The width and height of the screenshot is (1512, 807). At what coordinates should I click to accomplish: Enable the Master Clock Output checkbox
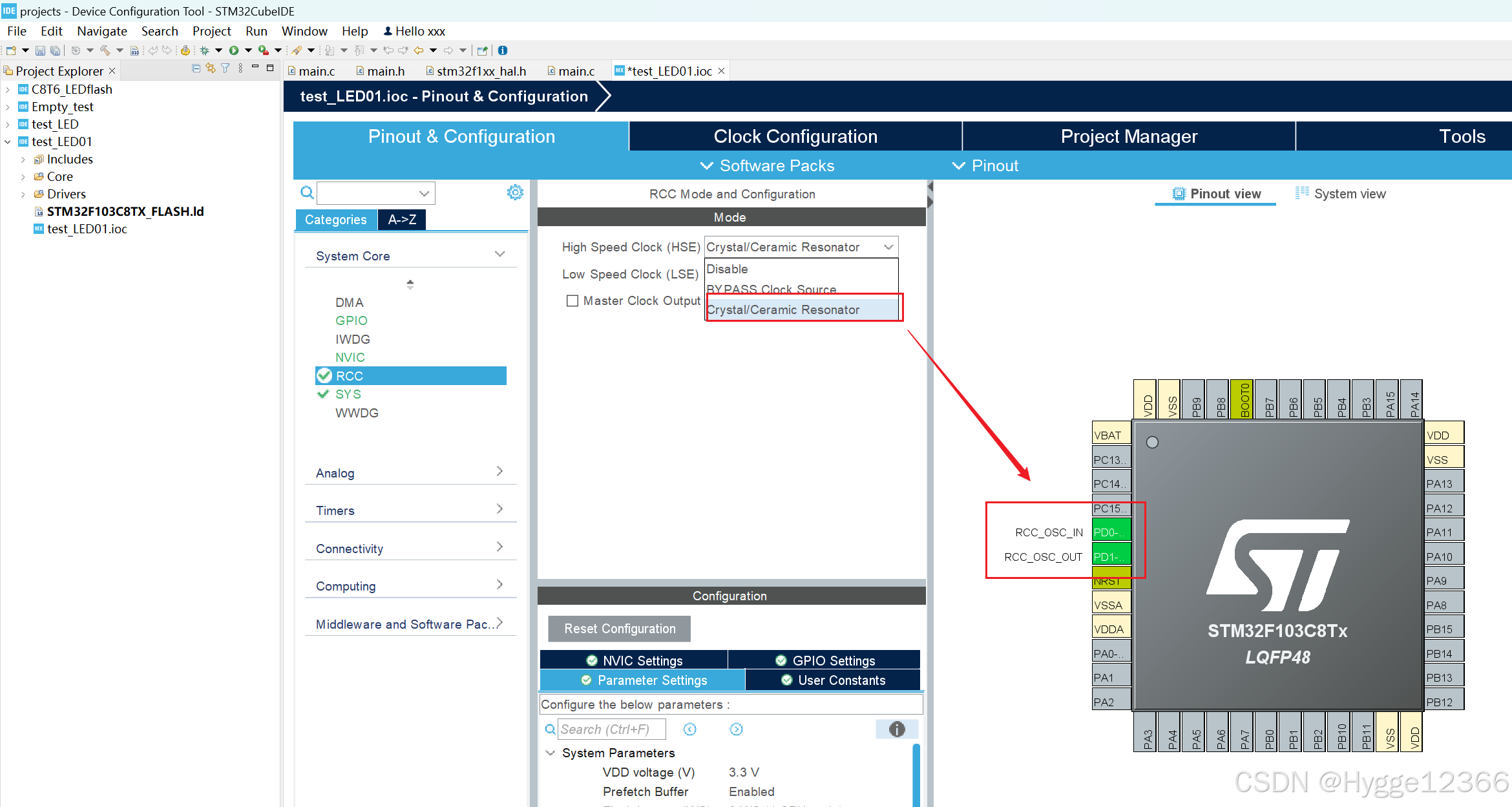(x=572, y=300)
